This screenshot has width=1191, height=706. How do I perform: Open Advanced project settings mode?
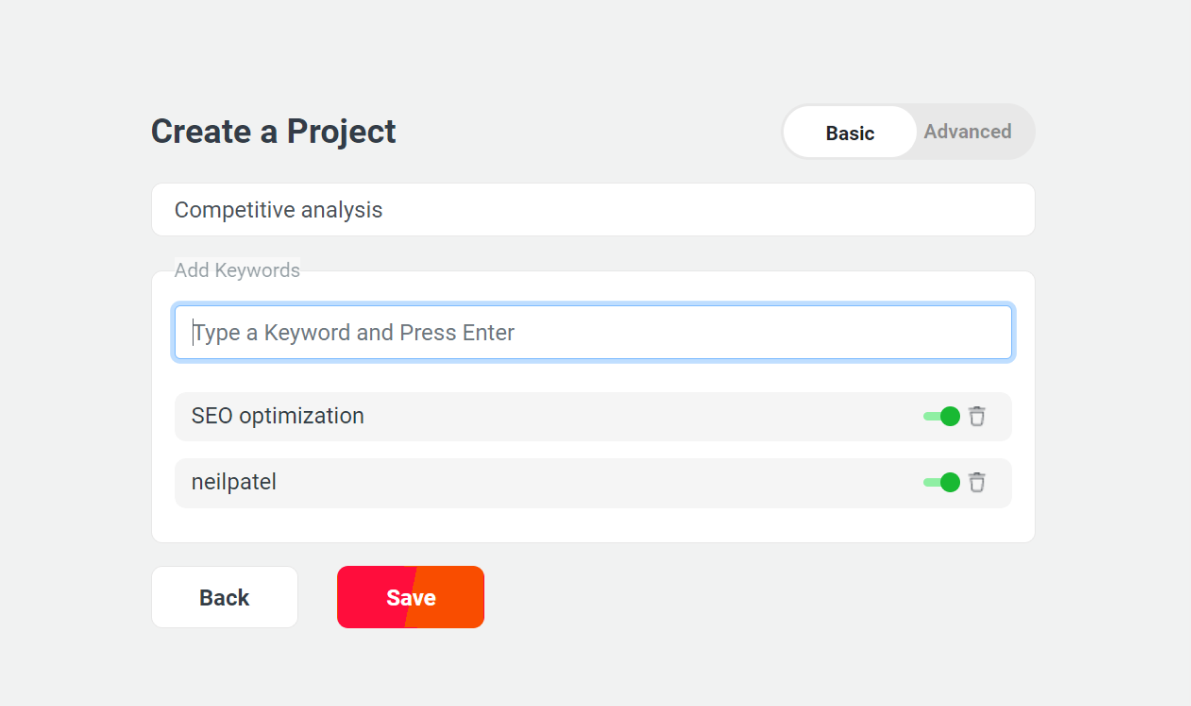[967, 131]
